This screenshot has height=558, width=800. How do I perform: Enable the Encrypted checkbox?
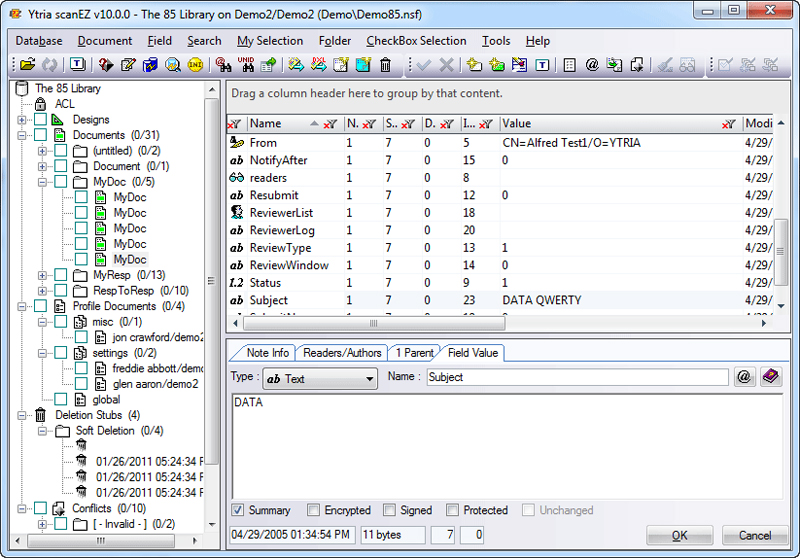(313, 510)
